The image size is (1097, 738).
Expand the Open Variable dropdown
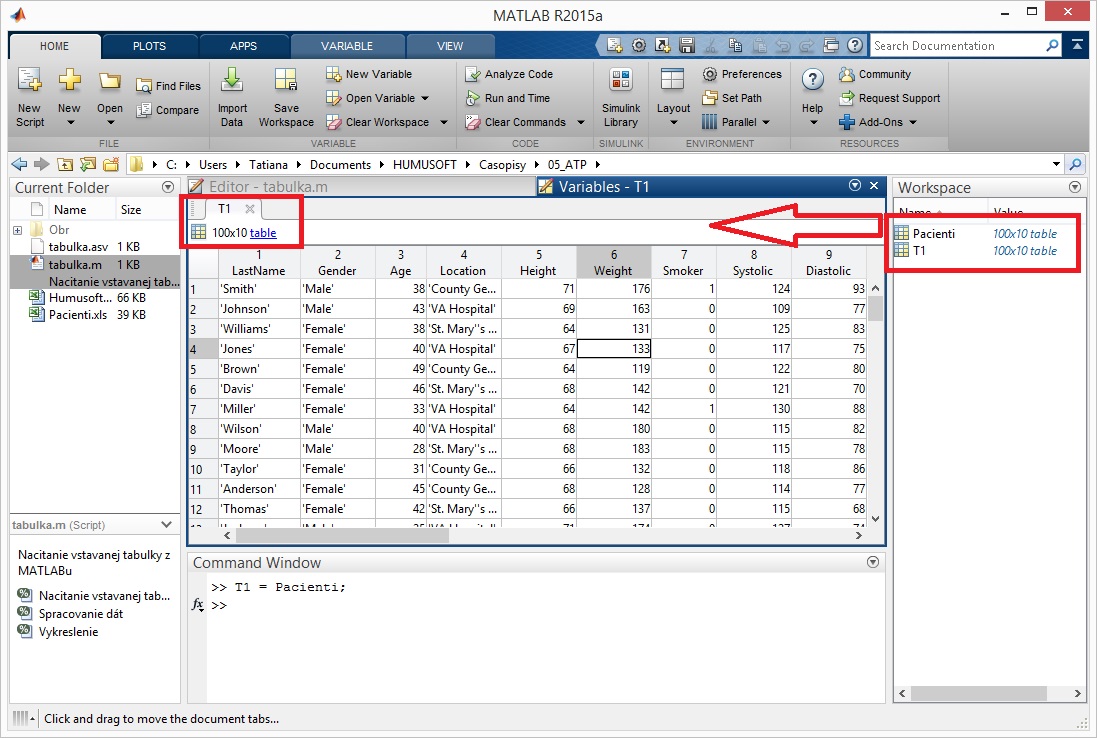click(425, 99)
